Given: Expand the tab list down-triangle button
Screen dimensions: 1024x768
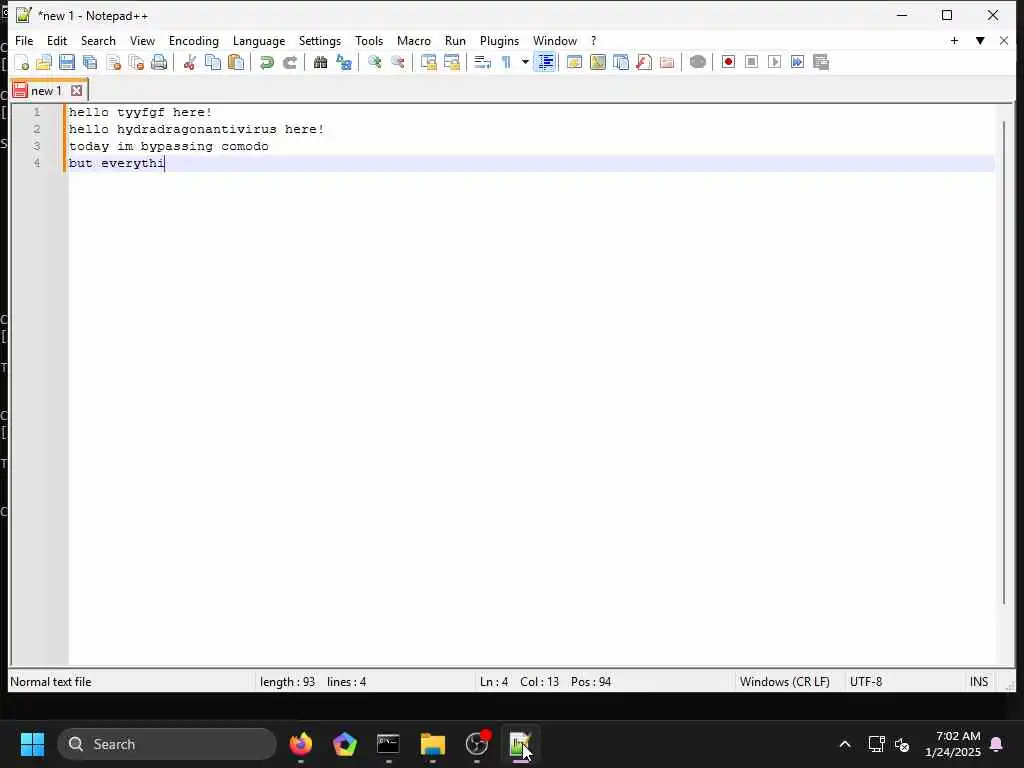Looking at the screenshot, I should tap(980, 40).
